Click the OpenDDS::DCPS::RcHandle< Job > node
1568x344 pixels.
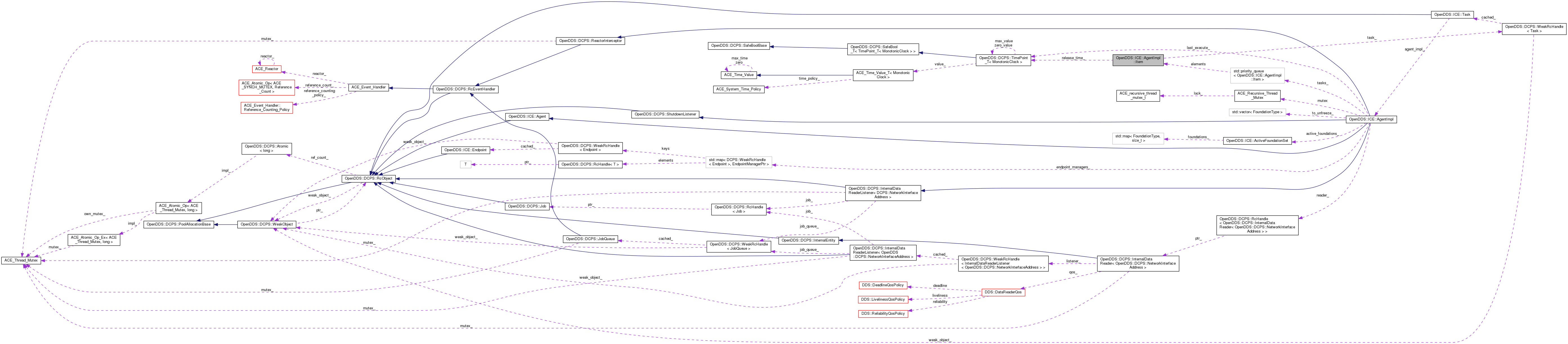click(739, 209)
